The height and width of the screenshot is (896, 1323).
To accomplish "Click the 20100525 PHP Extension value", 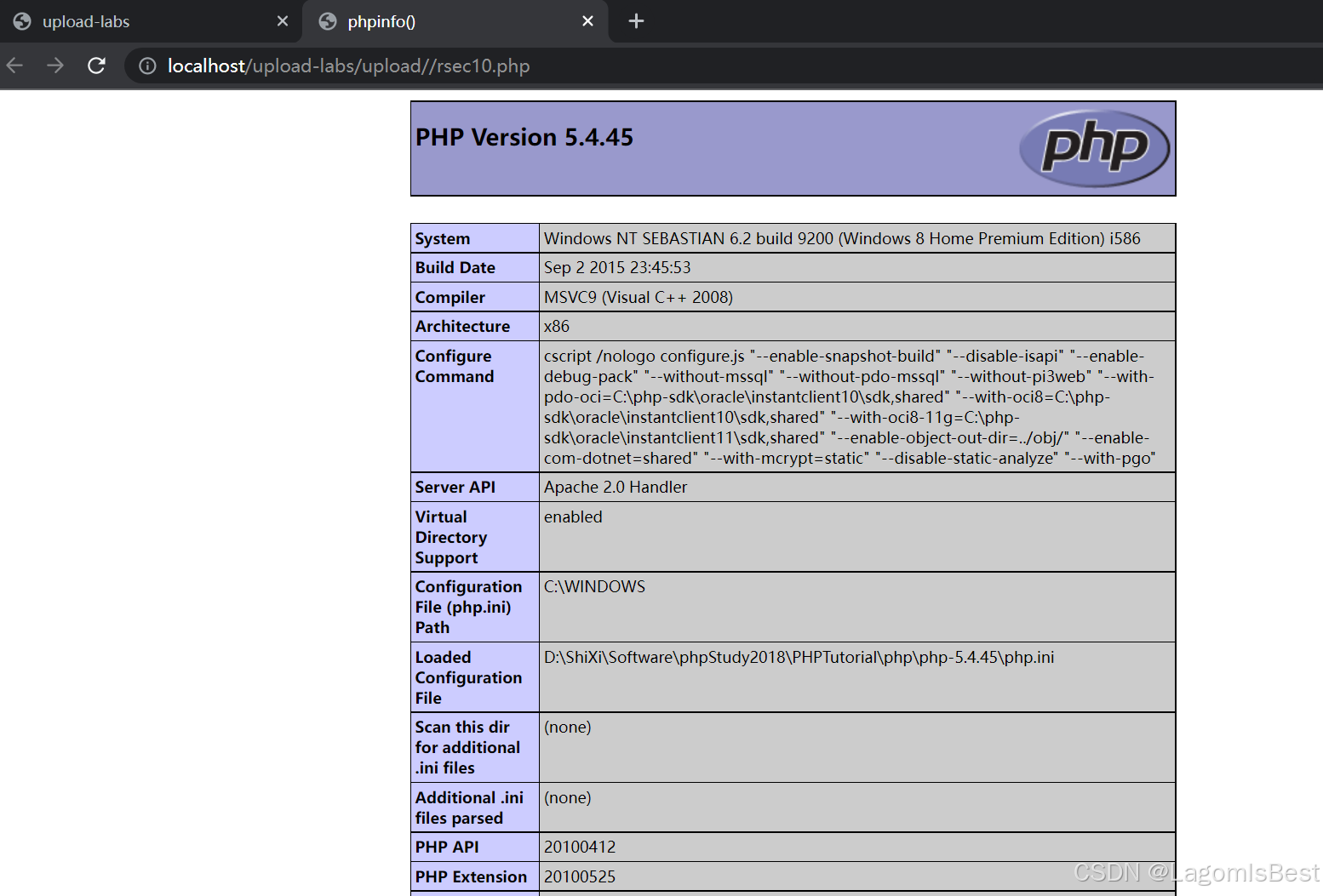I will pos(580,877).
